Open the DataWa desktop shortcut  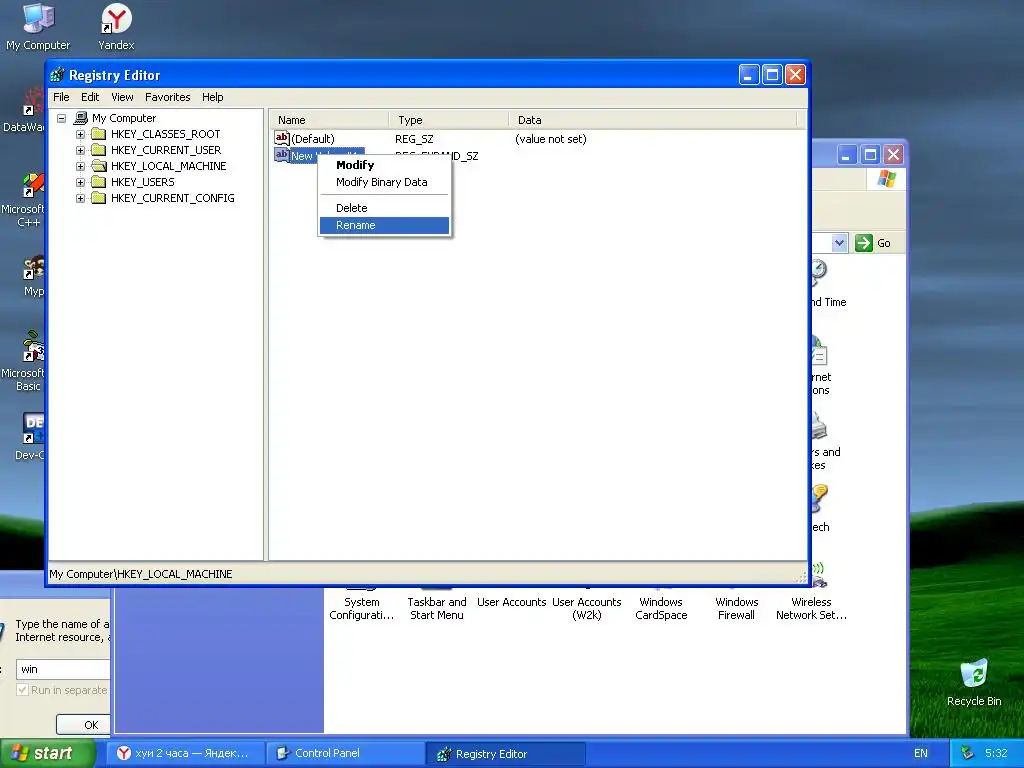25,111
